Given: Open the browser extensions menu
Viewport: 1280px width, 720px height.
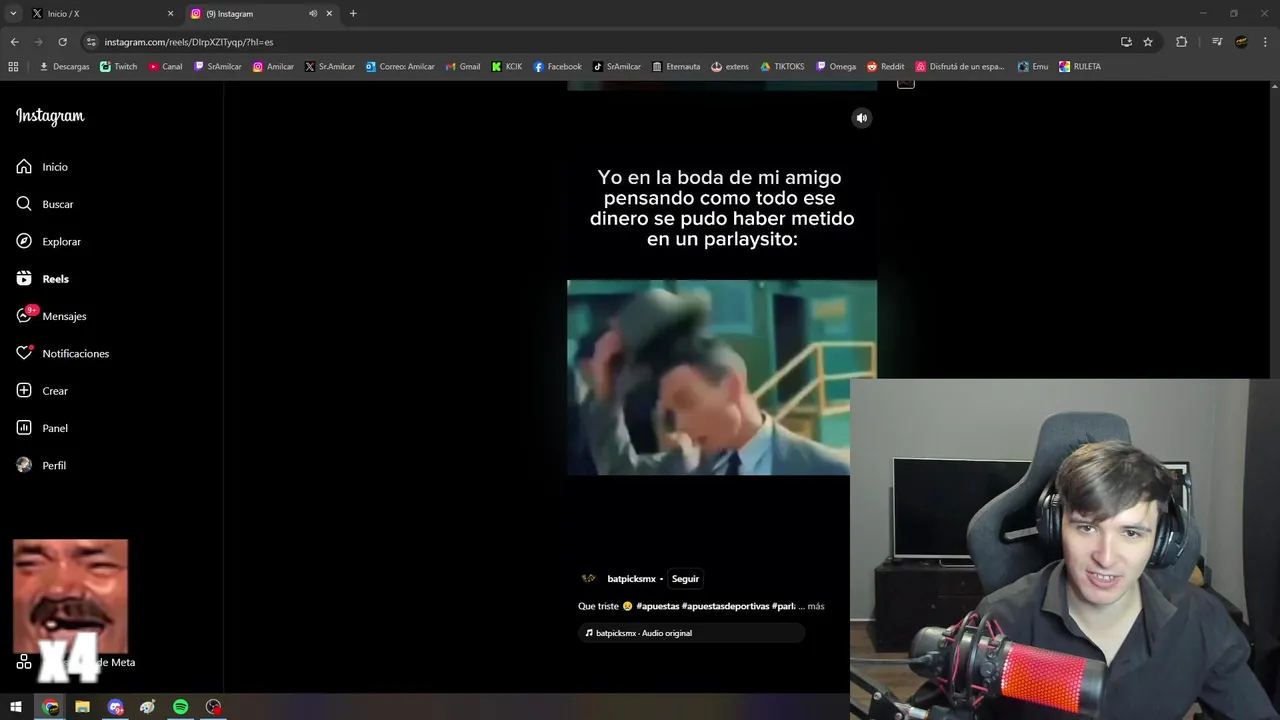Looking at the screenshot, I should pyautogui.click(x=1181, y=42).
